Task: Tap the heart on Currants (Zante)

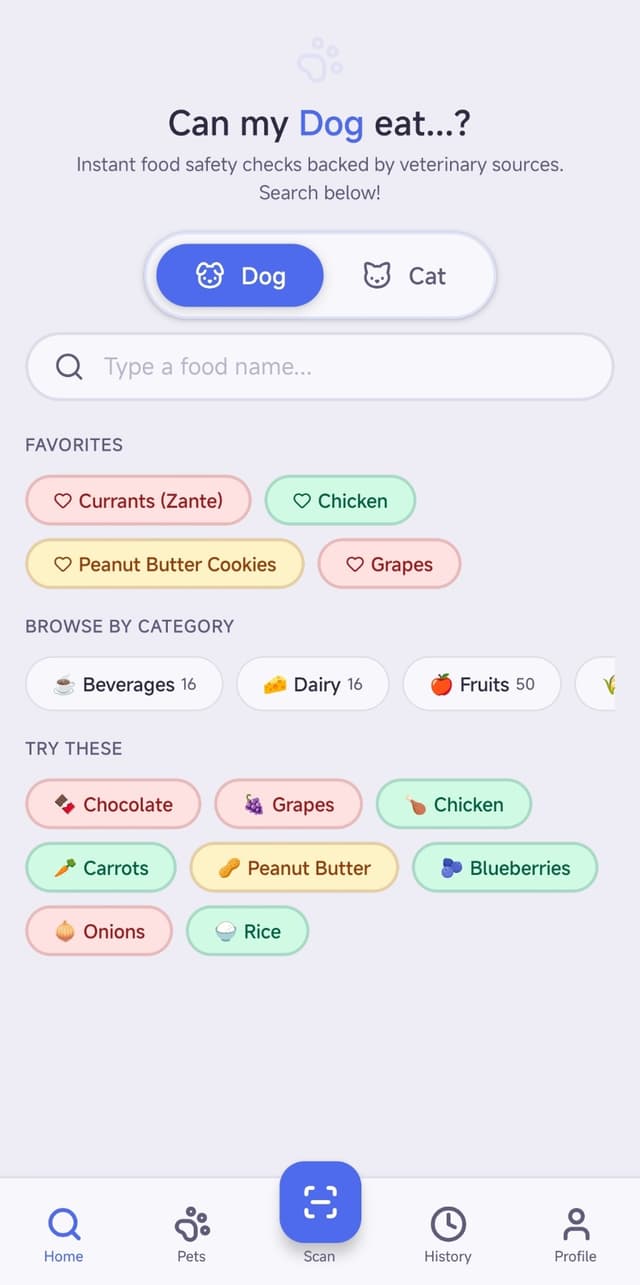Action: (x=63, y=501)
